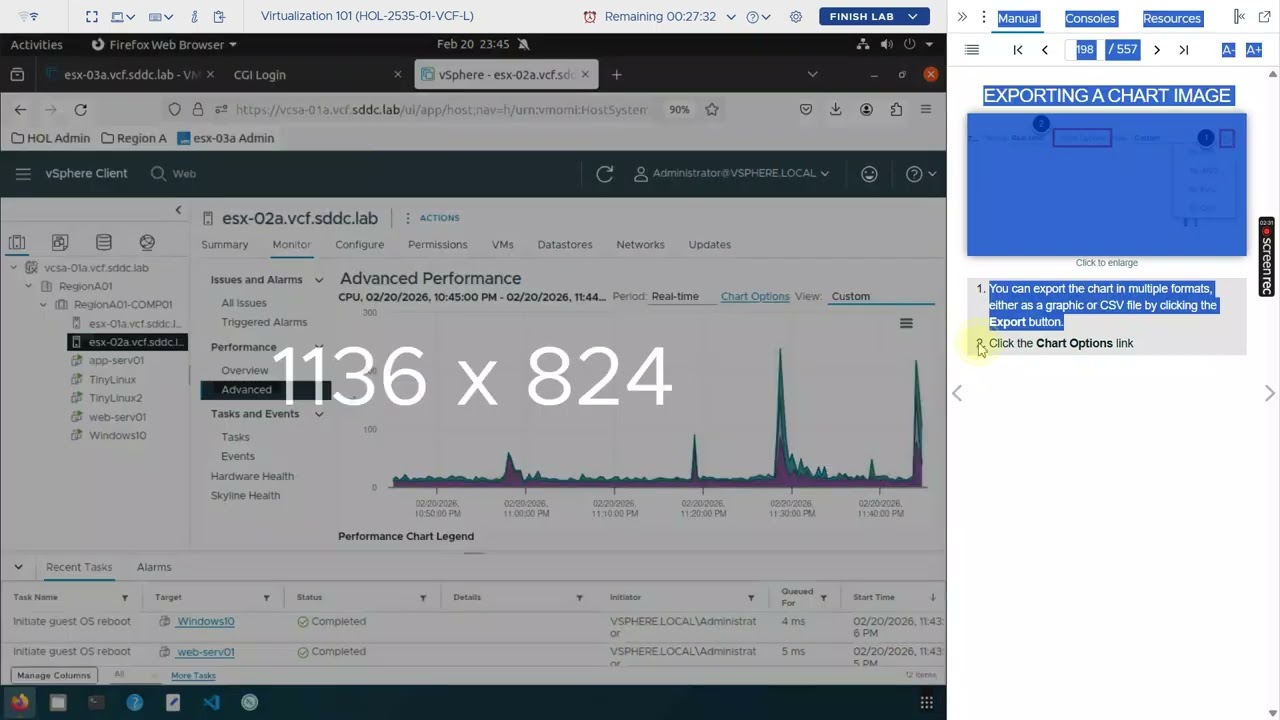The width and height of the screenshot is (1280, 720).
Task: Click the vSphere refresh icon
Action: coord(604,174)
